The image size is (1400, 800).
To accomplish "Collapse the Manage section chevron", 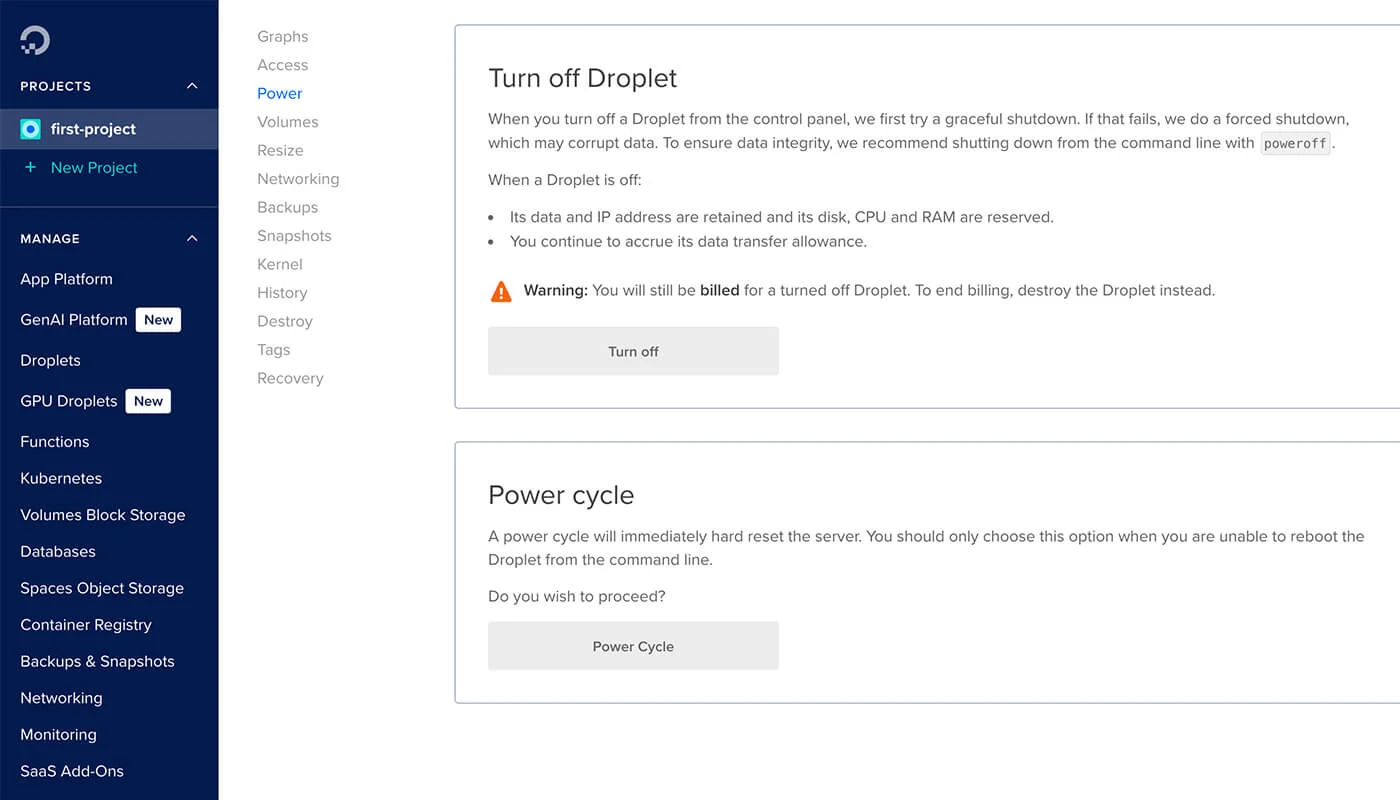I will 192,239.
